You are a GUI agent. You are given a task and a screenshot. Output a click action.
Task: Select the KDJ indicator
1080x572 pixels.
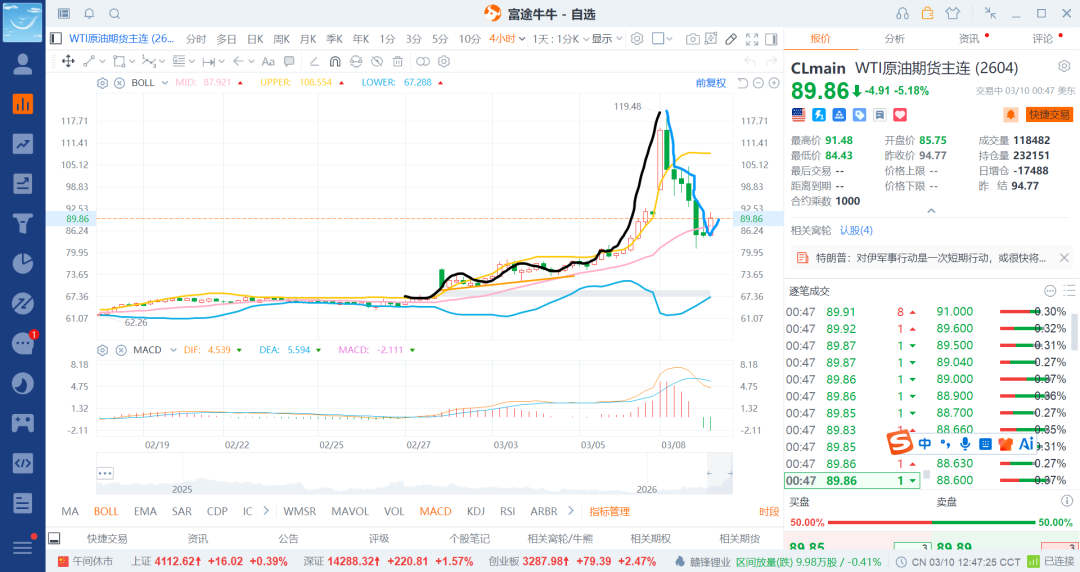tap(475, 511)
